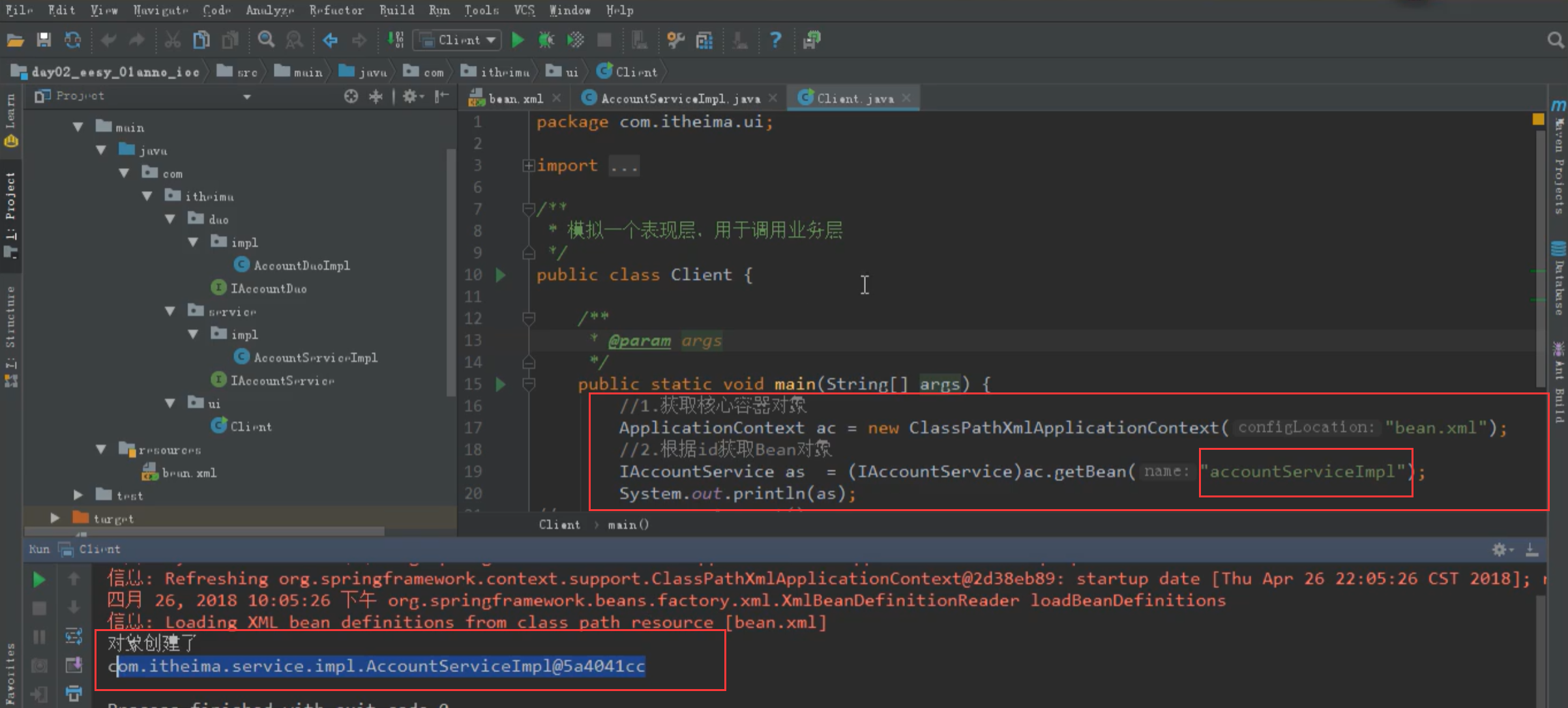
Task: Click the Find magnifier icon in toolbar
Action: pos(266,40)
